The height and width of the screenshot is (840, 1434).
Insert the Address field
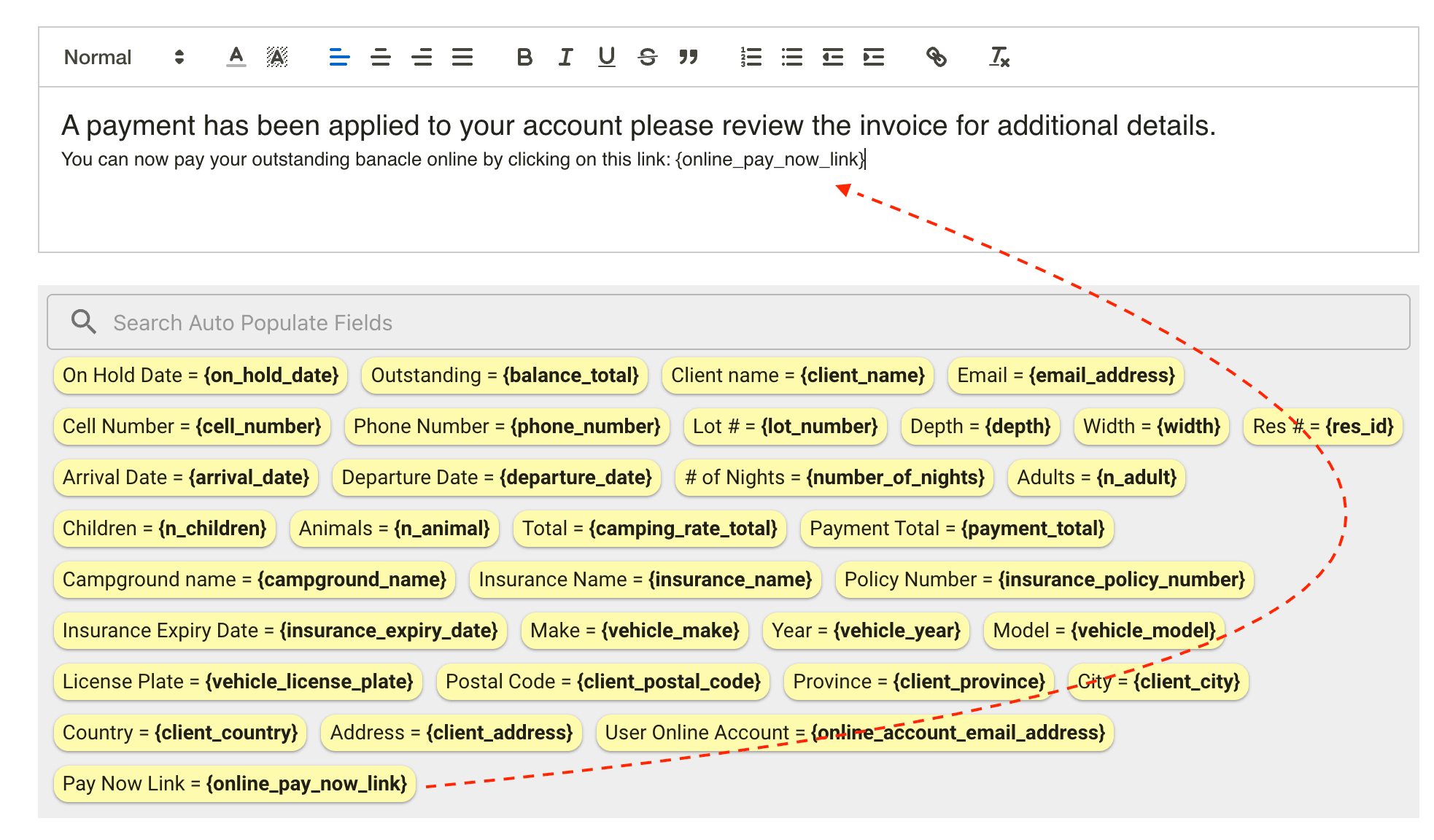451,733
